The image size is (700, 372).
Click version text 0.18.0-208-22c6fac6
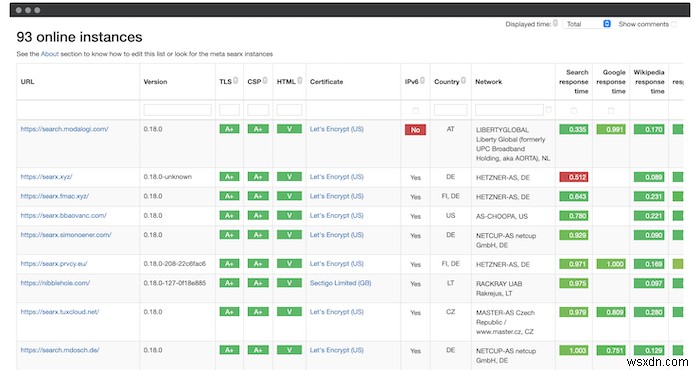(x=175, y=263)
